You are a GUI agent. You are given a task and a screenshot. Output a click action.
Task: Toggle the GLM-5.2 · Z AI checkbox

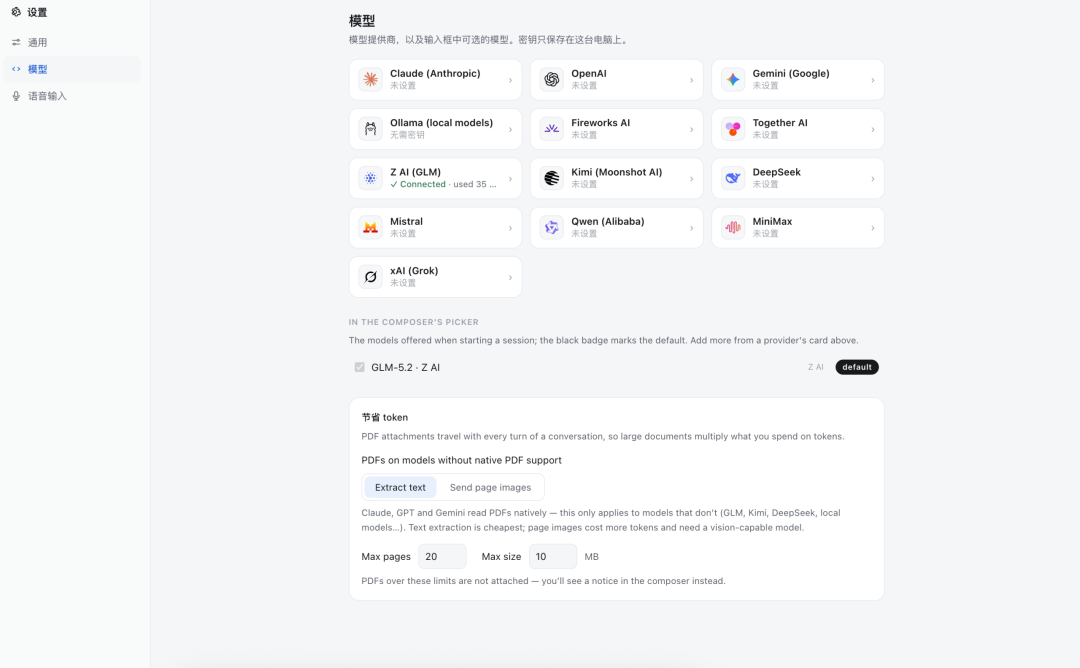pos(360,367)
